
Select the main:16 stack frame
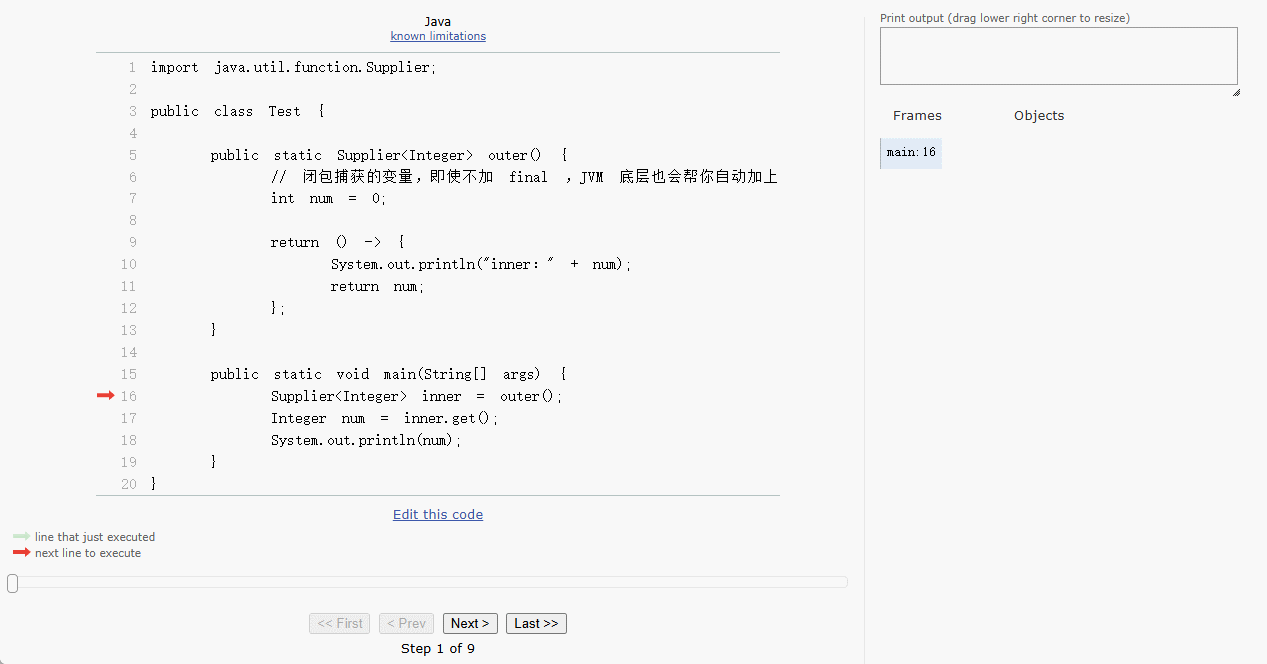[911, 153]
